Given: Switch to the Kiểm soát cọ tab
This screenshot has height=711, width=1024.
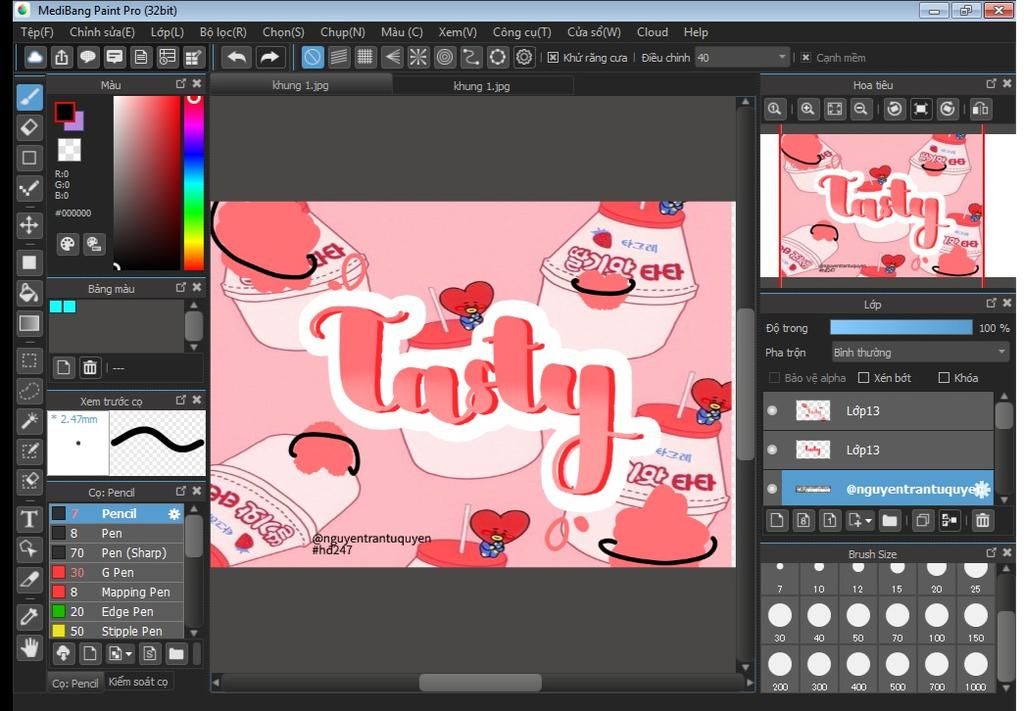Looking at the screenshot, I should (138, 682).
